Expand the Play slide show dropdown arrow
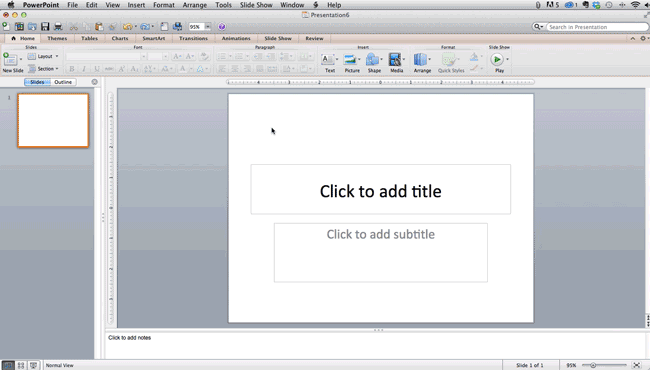The image size is (650, 370). coord(507,59)
